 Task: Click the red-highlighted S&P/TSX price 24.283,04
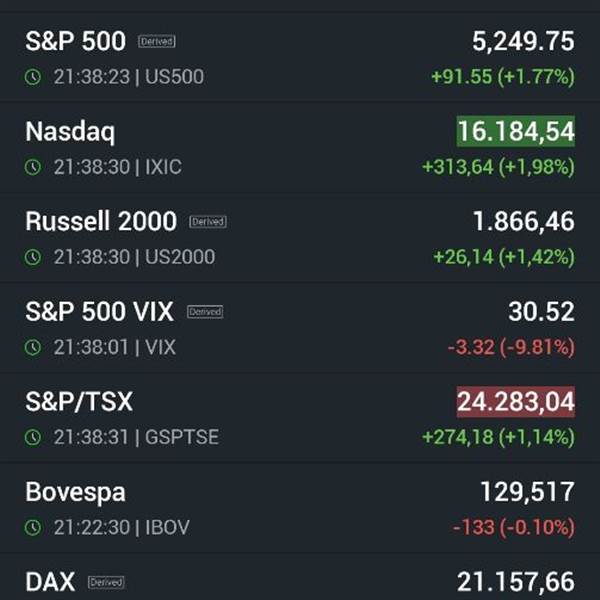(516, 402)
